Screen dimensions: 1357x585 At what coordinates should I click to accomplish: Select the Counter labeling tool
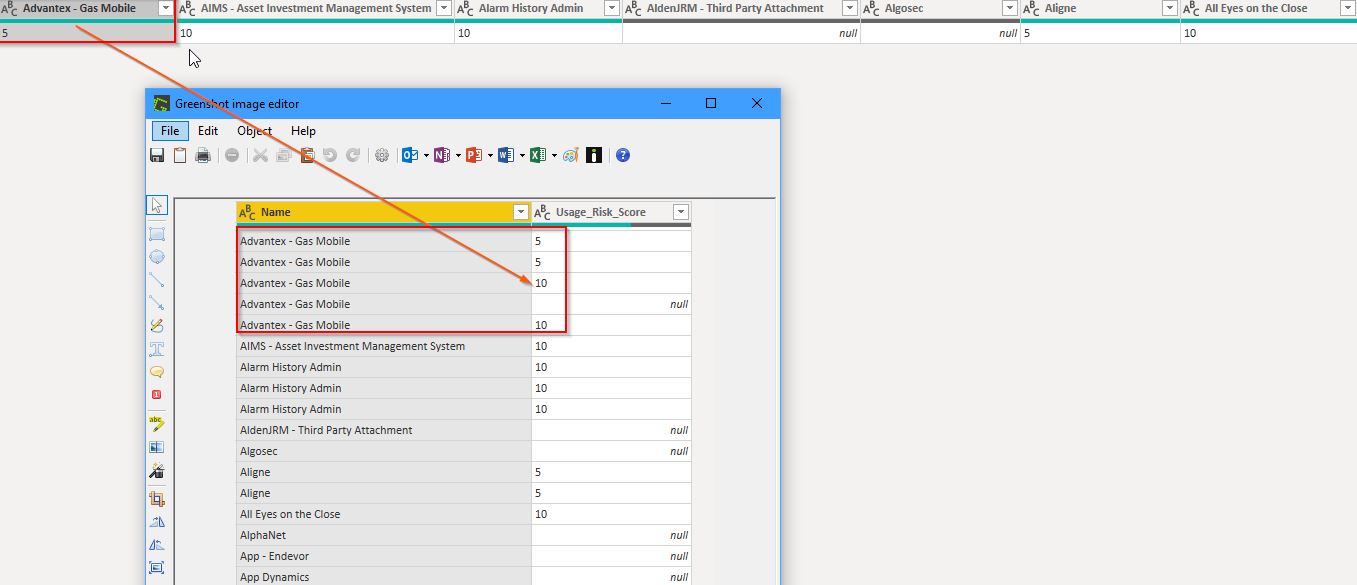[x=156, y=394]
